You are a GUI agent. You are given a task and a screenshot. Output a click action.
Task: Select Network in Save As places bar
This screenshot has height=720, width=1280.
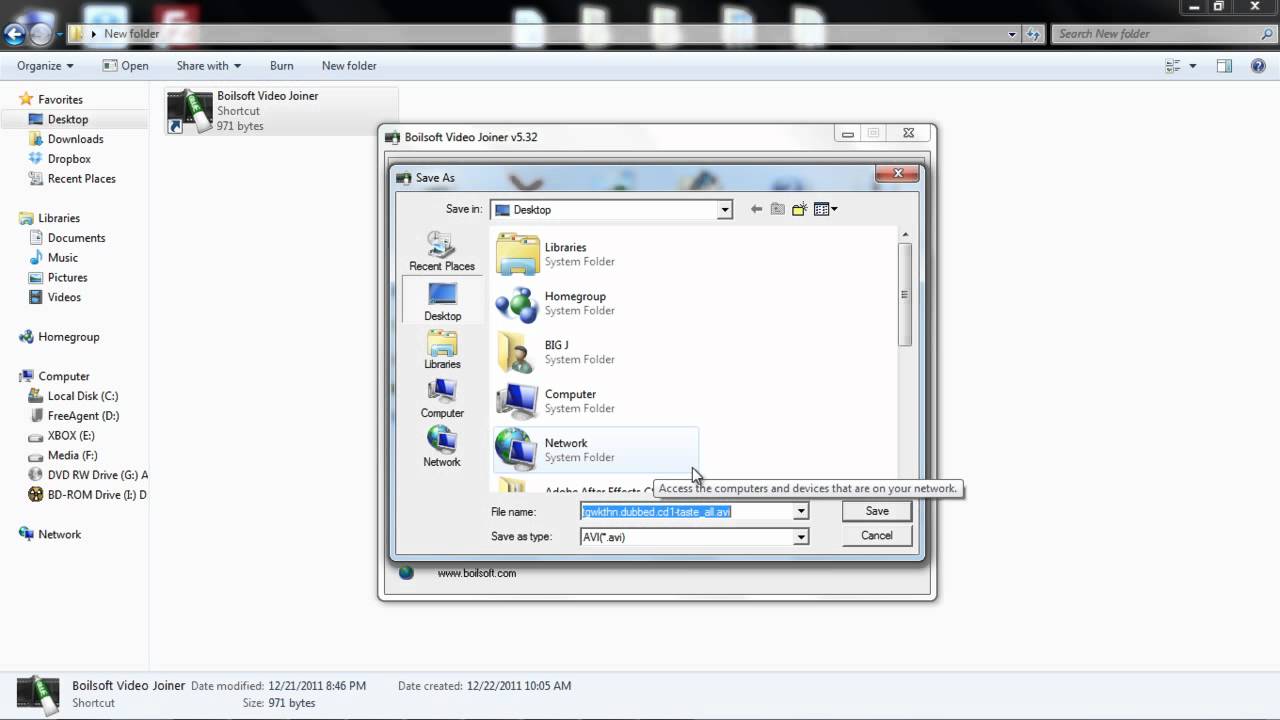coord(442,447)
